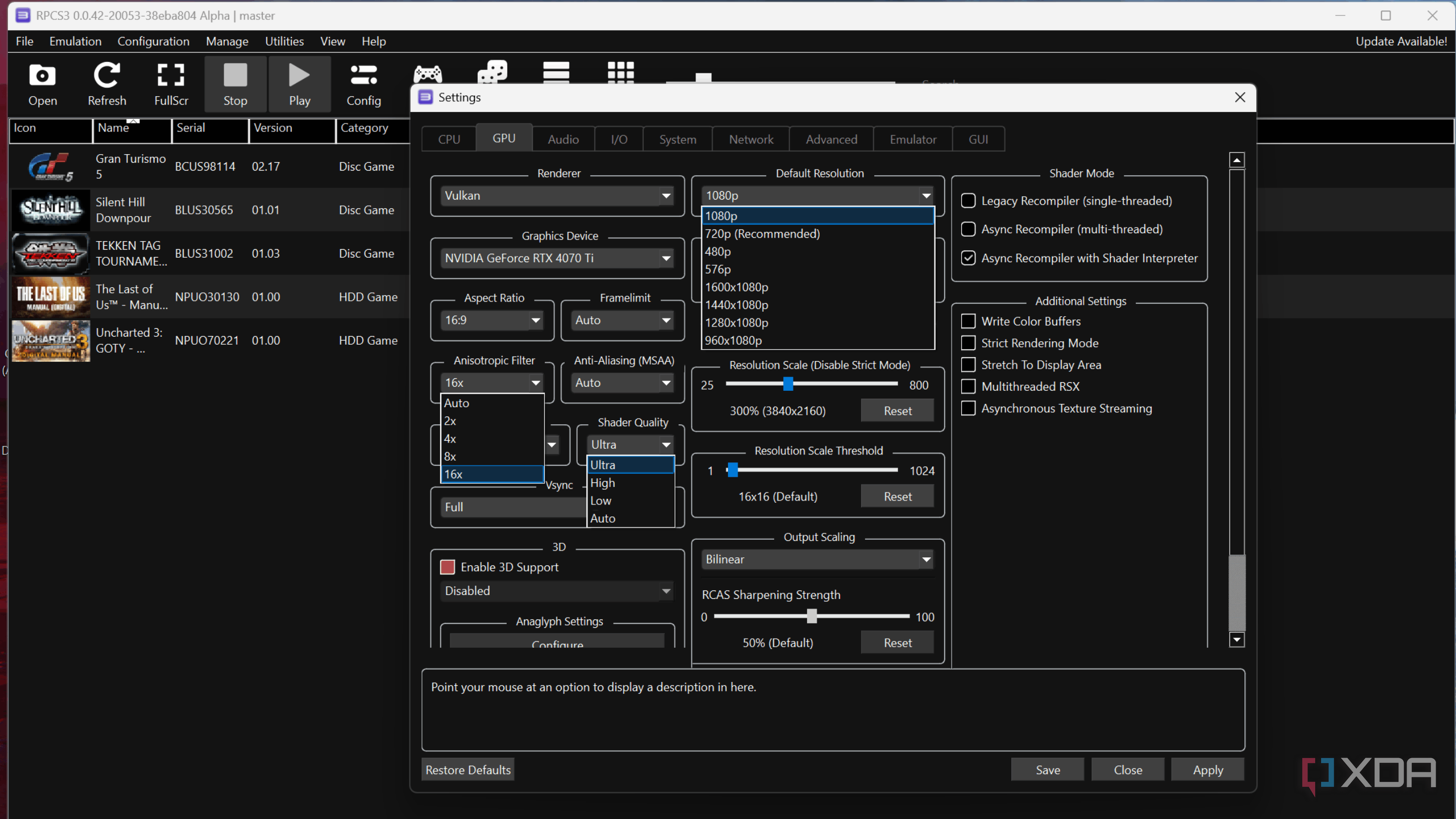Click the Play toolbar icon
This screenshot has width=1456, height=819.
tap(299, 84)
